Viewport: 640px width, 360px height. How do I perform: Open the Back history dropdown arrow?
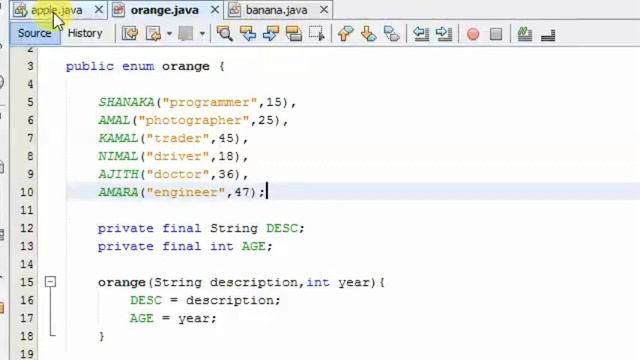[169, 34]
